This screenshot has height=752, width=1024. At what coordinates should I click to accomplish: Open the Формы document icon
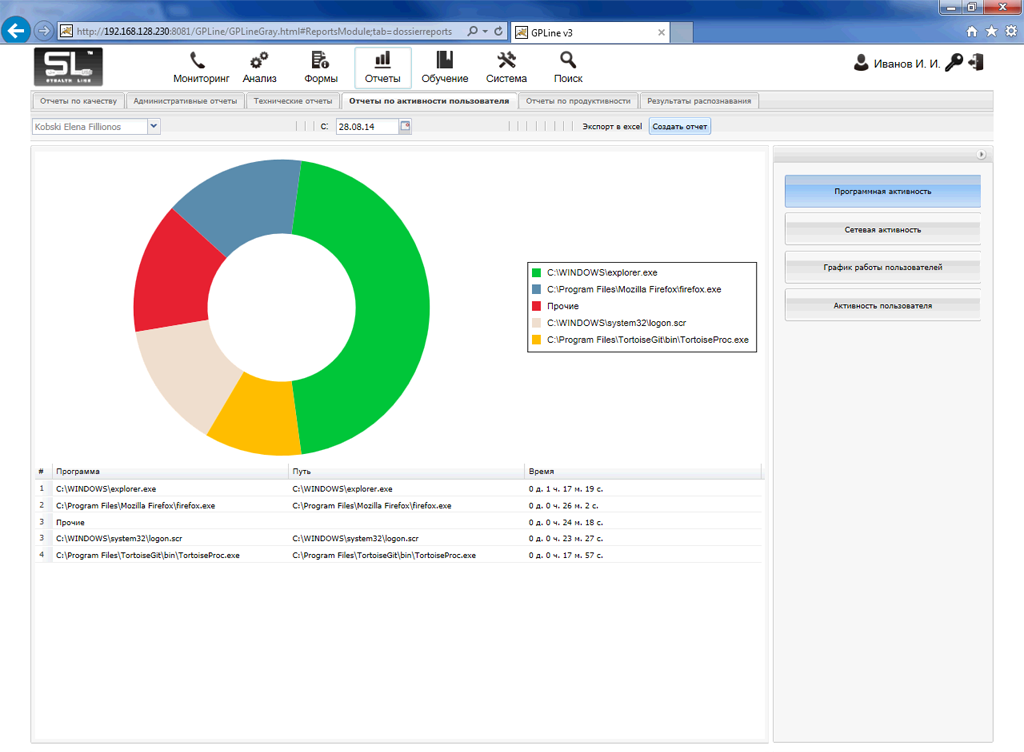320,61
